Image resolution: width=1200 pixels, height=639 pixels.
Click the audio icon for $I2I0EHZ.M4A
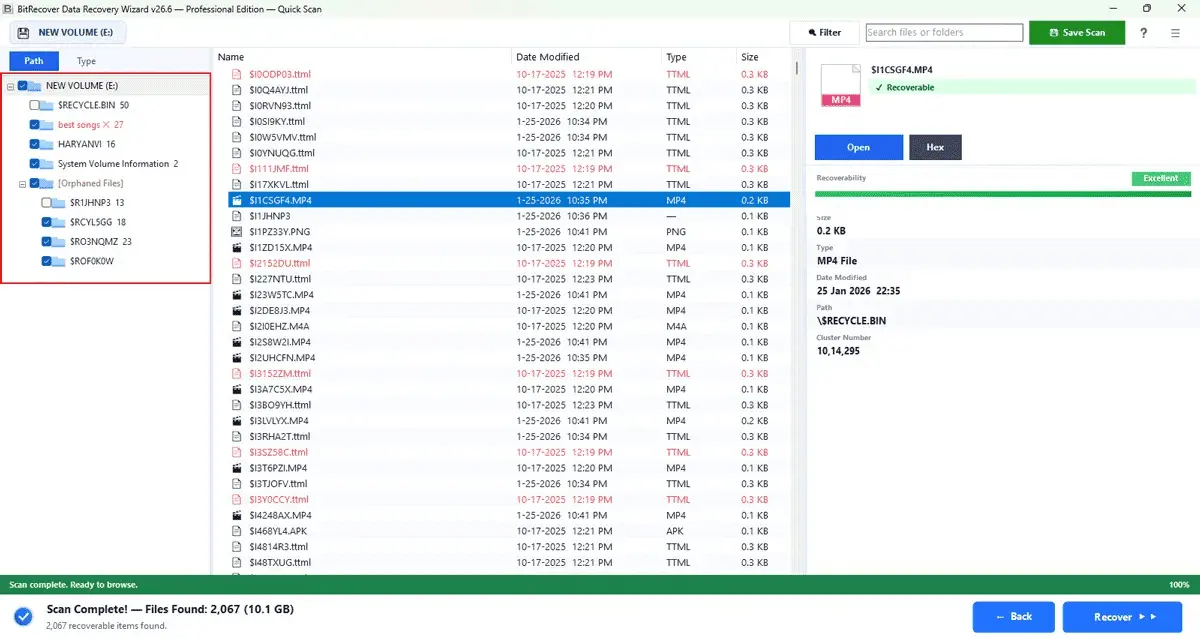(237, 326)
